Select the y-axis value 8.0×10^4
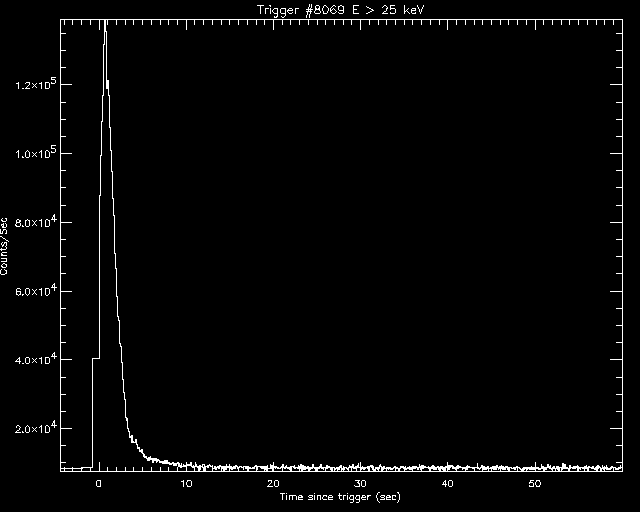Screen dimensions: 640x512 [x=36, y=222]
